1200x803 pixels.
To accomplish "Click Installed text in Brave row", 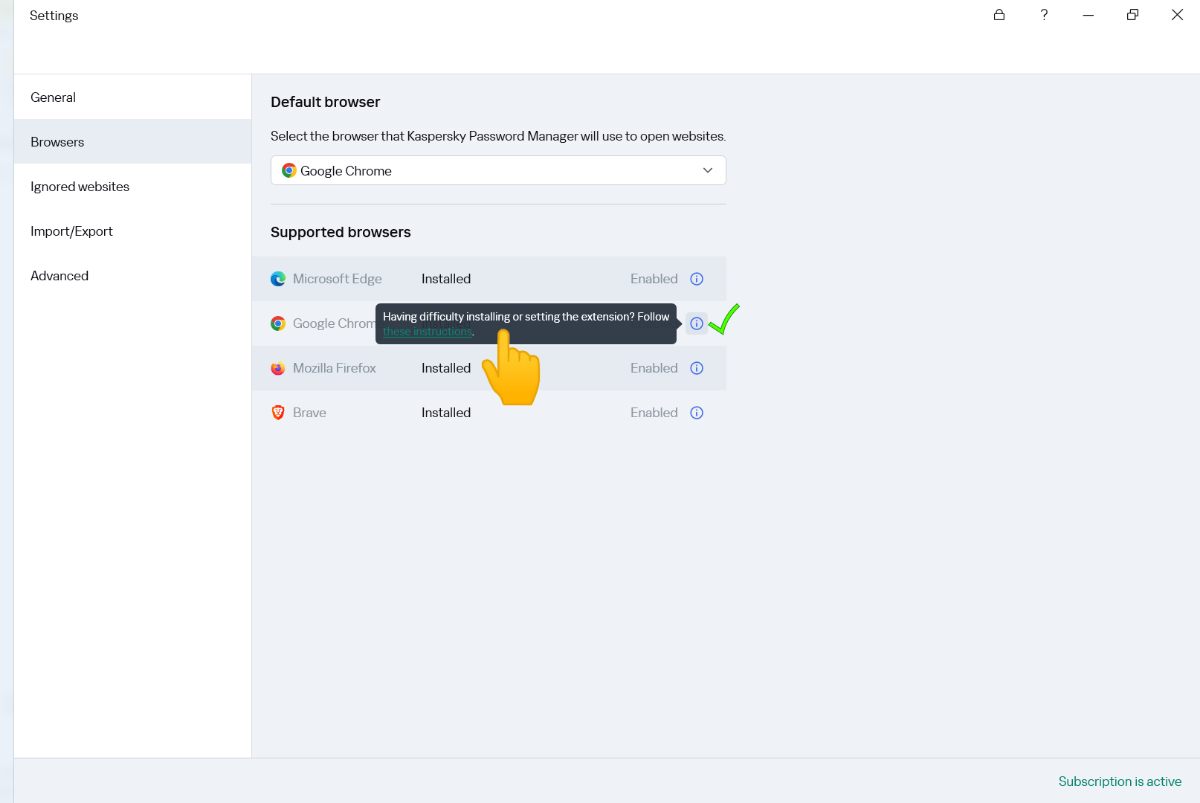I will tap(446, 412).
